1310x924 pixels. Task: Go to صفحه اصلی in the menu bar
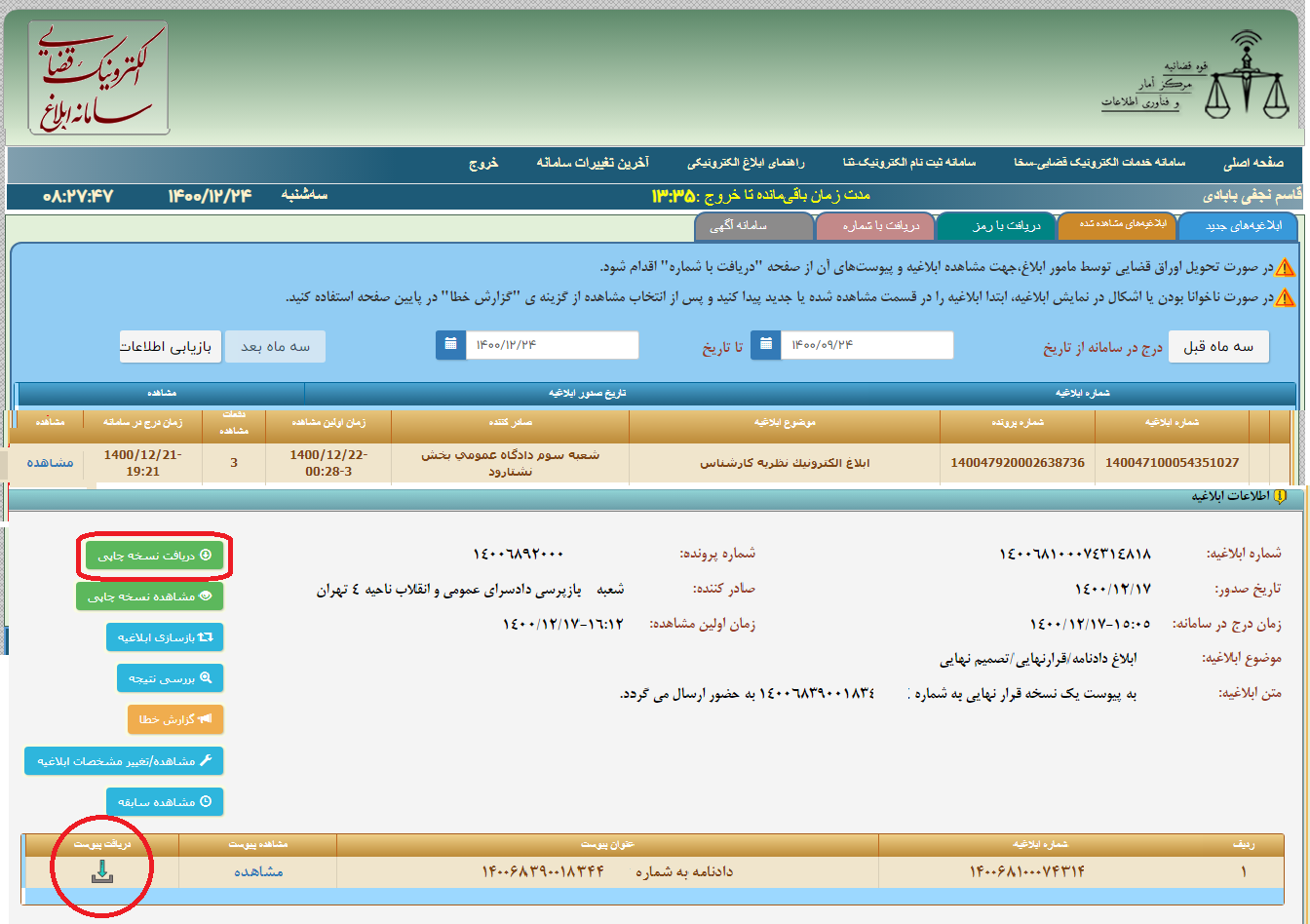coord(1253,163)
